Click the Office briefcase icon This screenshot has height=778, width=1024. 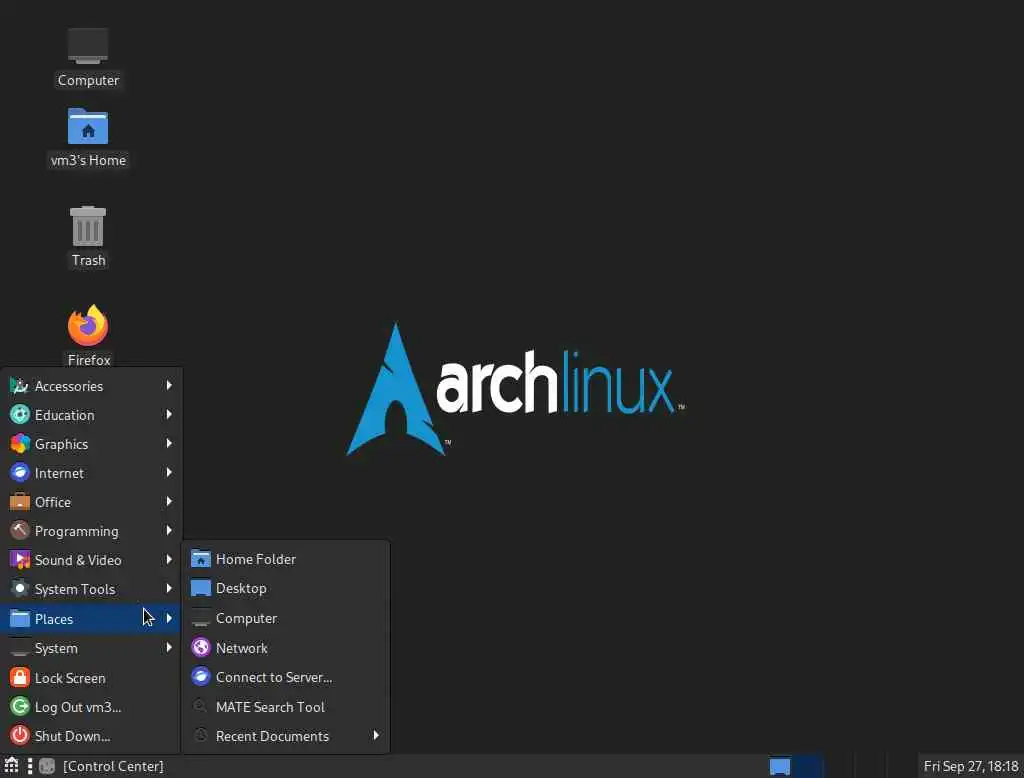(x=20, y=502)
